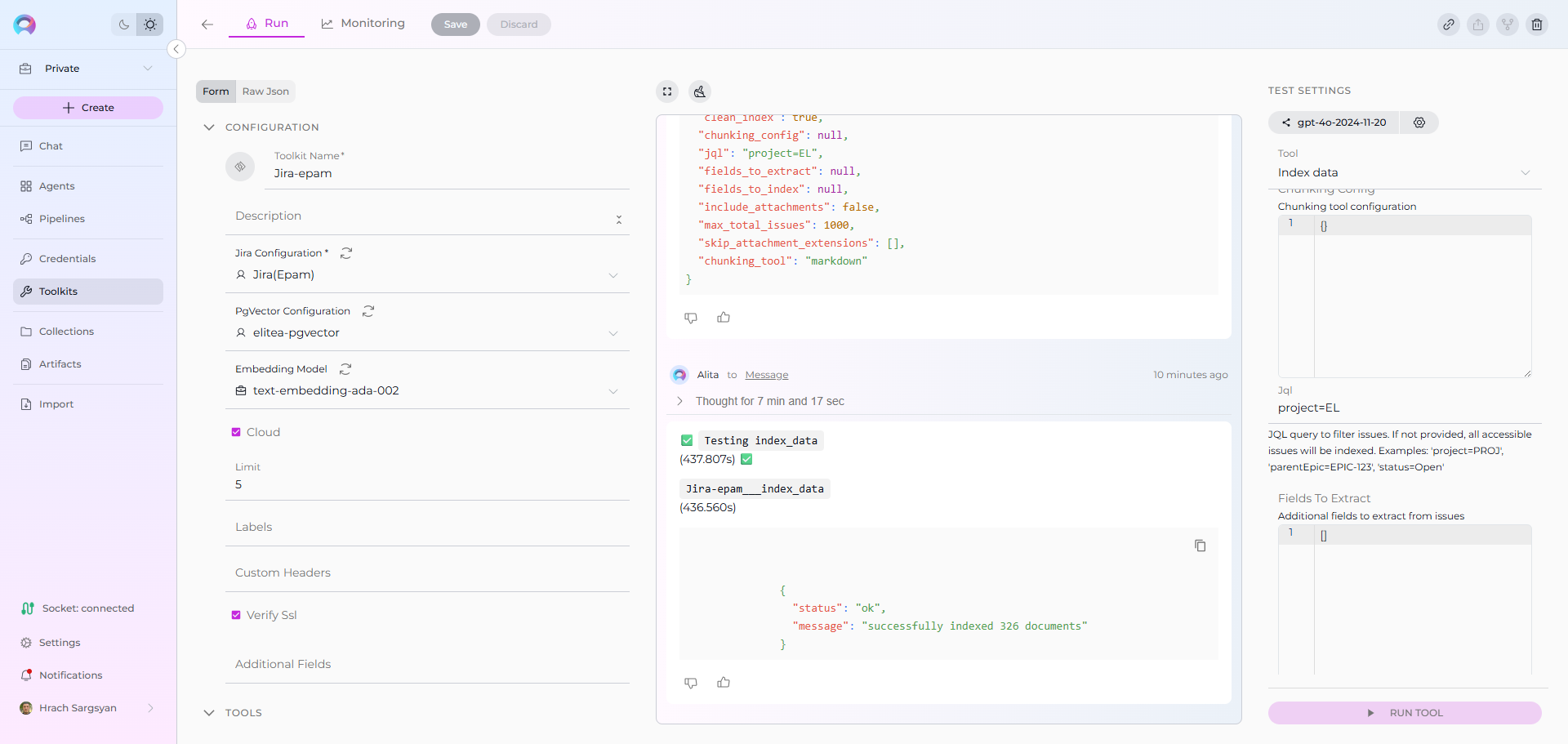Viewport: 1568px width, 744px height.
Task: Click the thumbs down under the indexing result
Action: click(x=691, y=683)
